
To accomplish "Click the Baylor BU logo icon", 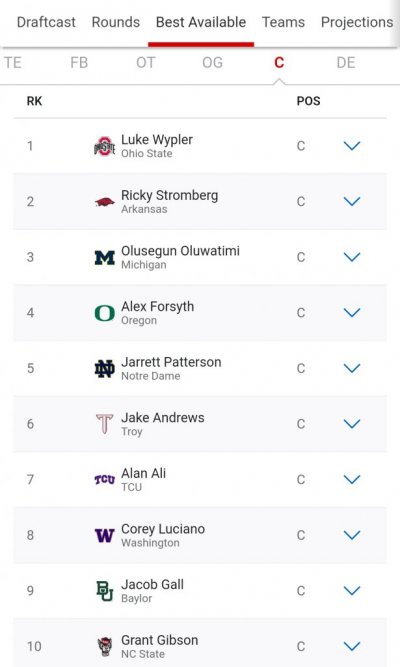I will [104, 591].
